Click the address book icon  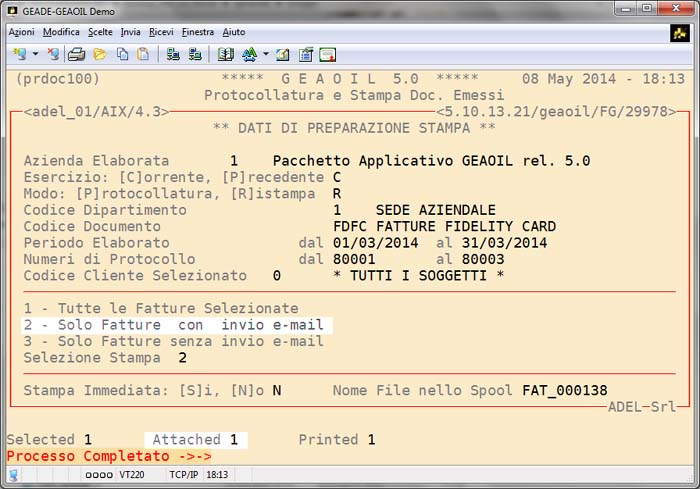(x=226, y=54)
